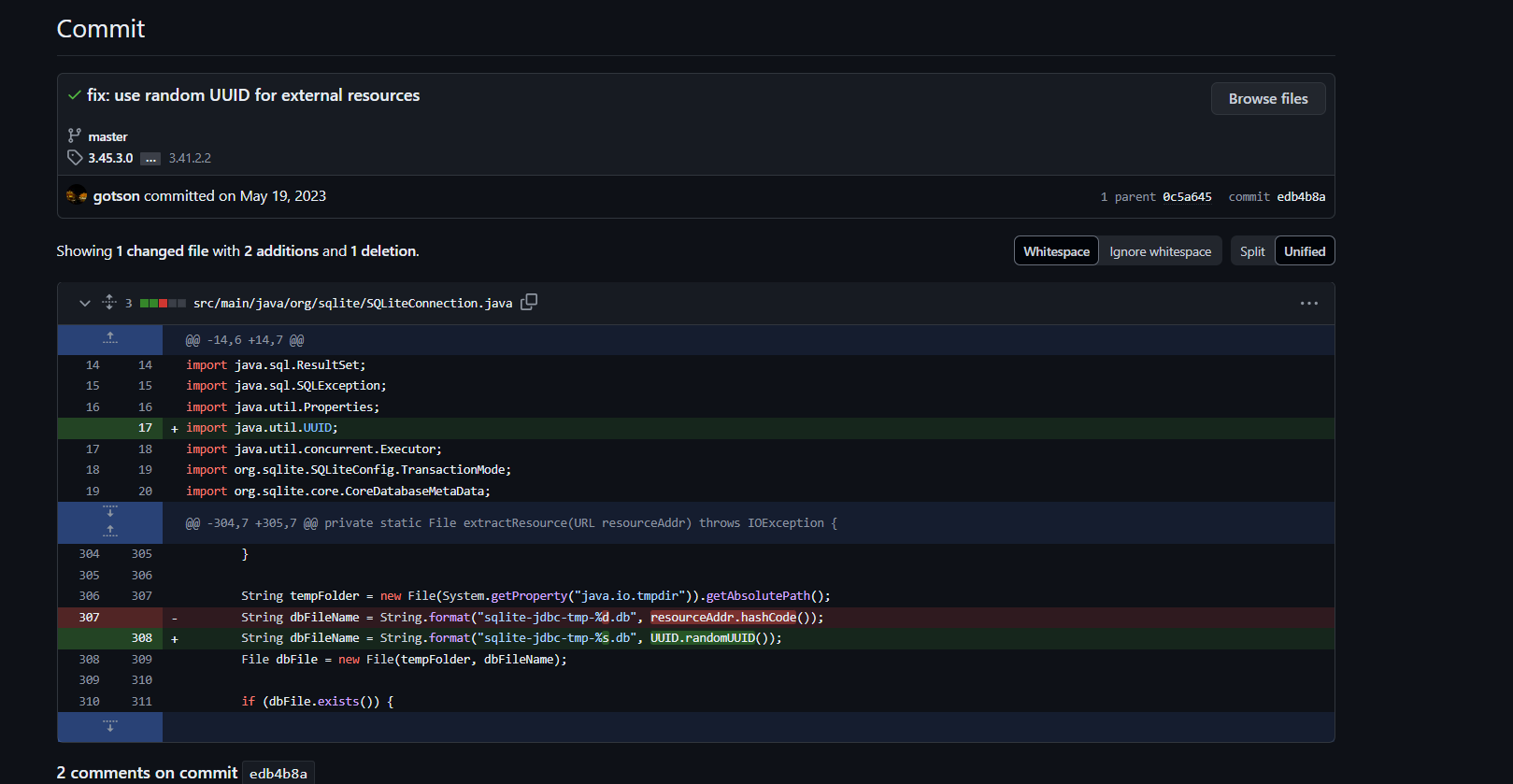
Task: Open tag 3.45.3.0
Action: [x=110, y=158]
